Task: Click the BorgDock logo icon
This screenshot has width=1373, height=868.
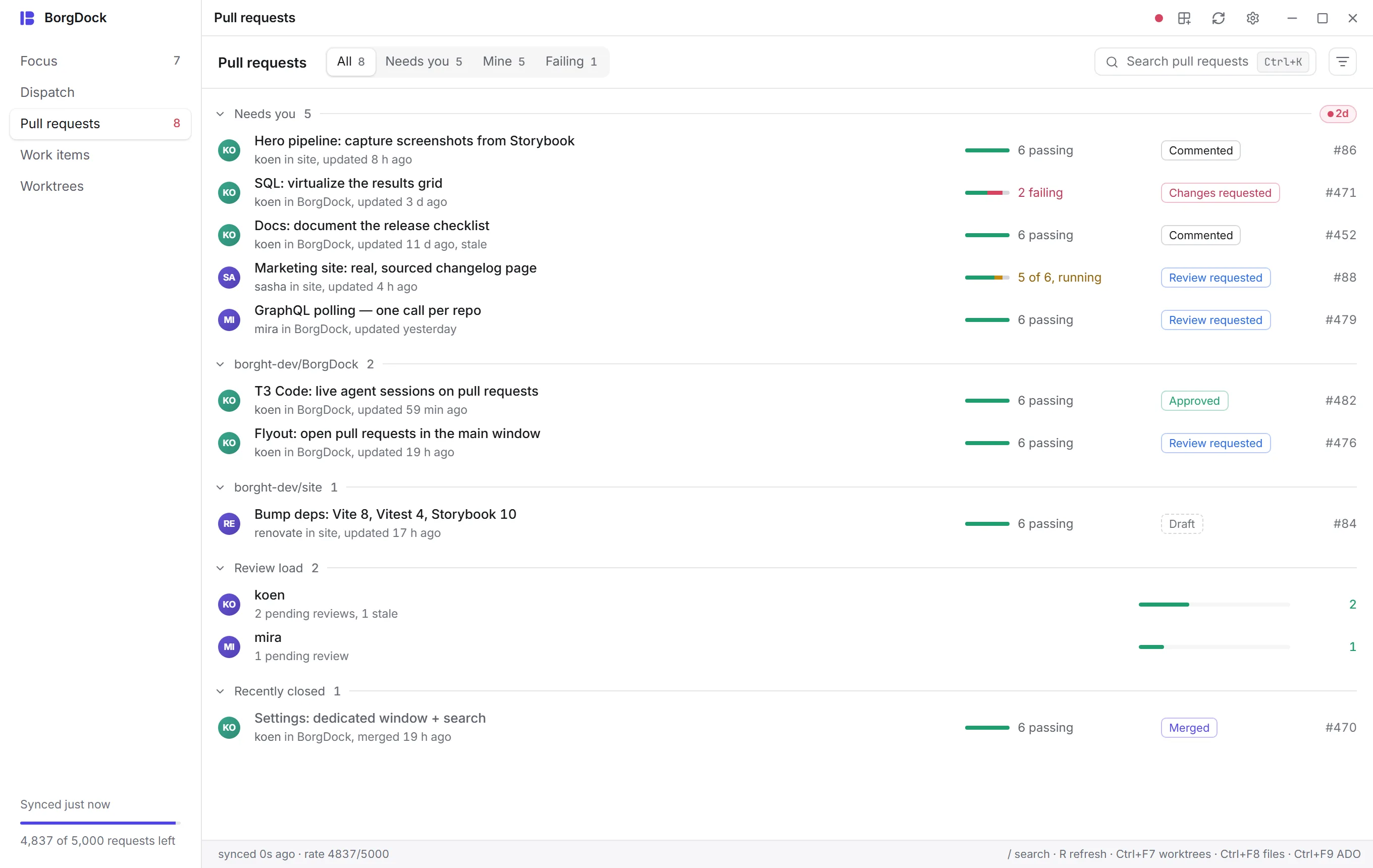Action: pyautogui.click(x=27, y=18)
